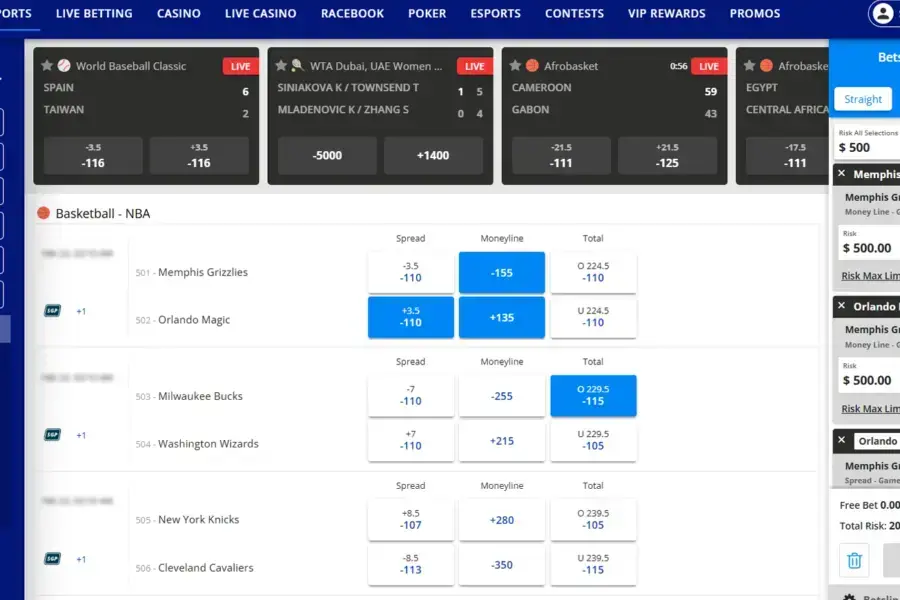Click baseball icon on World Baseball Classic card
The height and width of the screenshot is (600, 900).
point(64,65)
